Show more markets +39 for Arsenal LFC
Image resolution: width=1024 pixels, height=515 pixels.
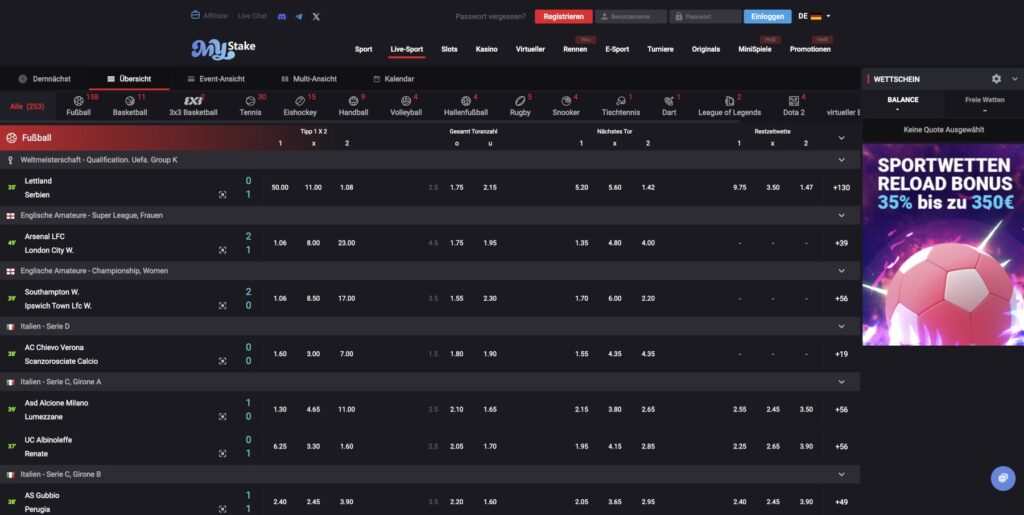841,243
